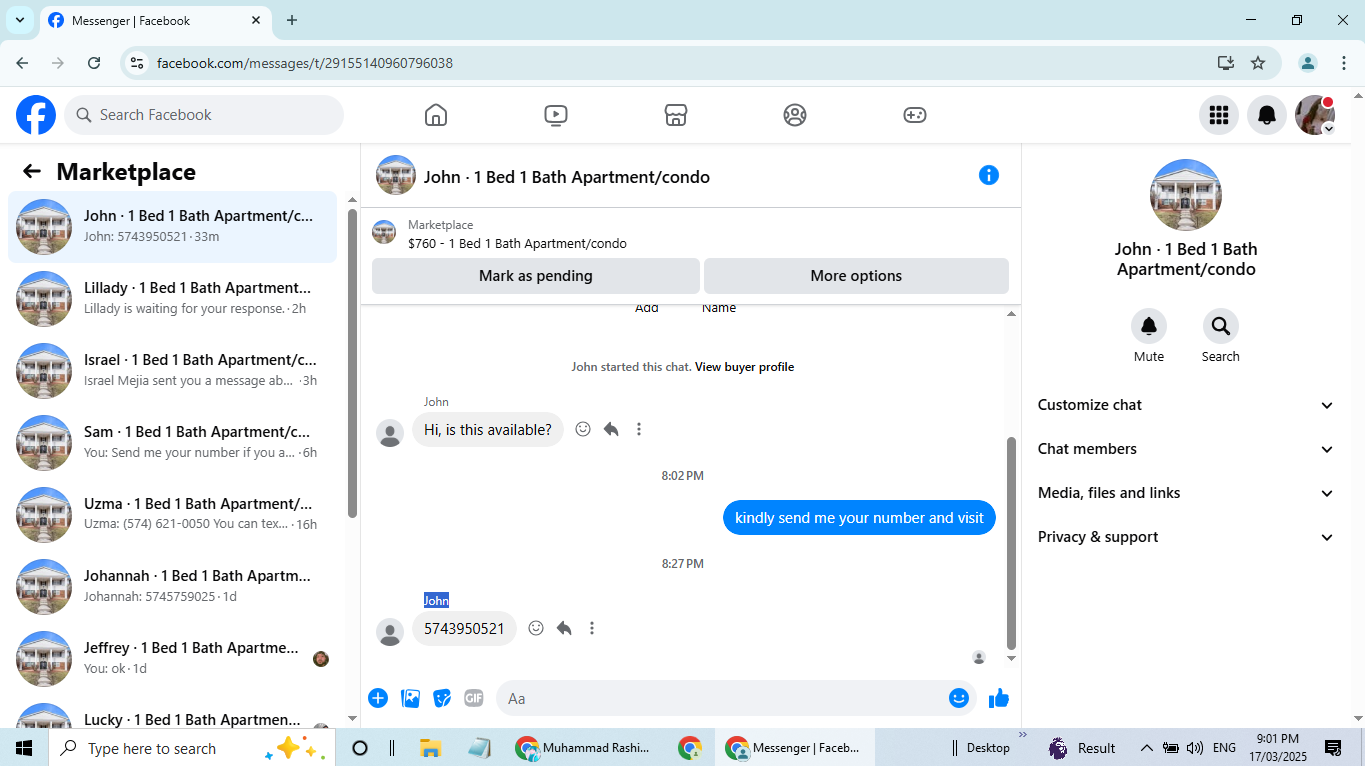Screen dimensions: 1365x766
Task: Open File Explorer from taskbar
Action: point(430,748)
